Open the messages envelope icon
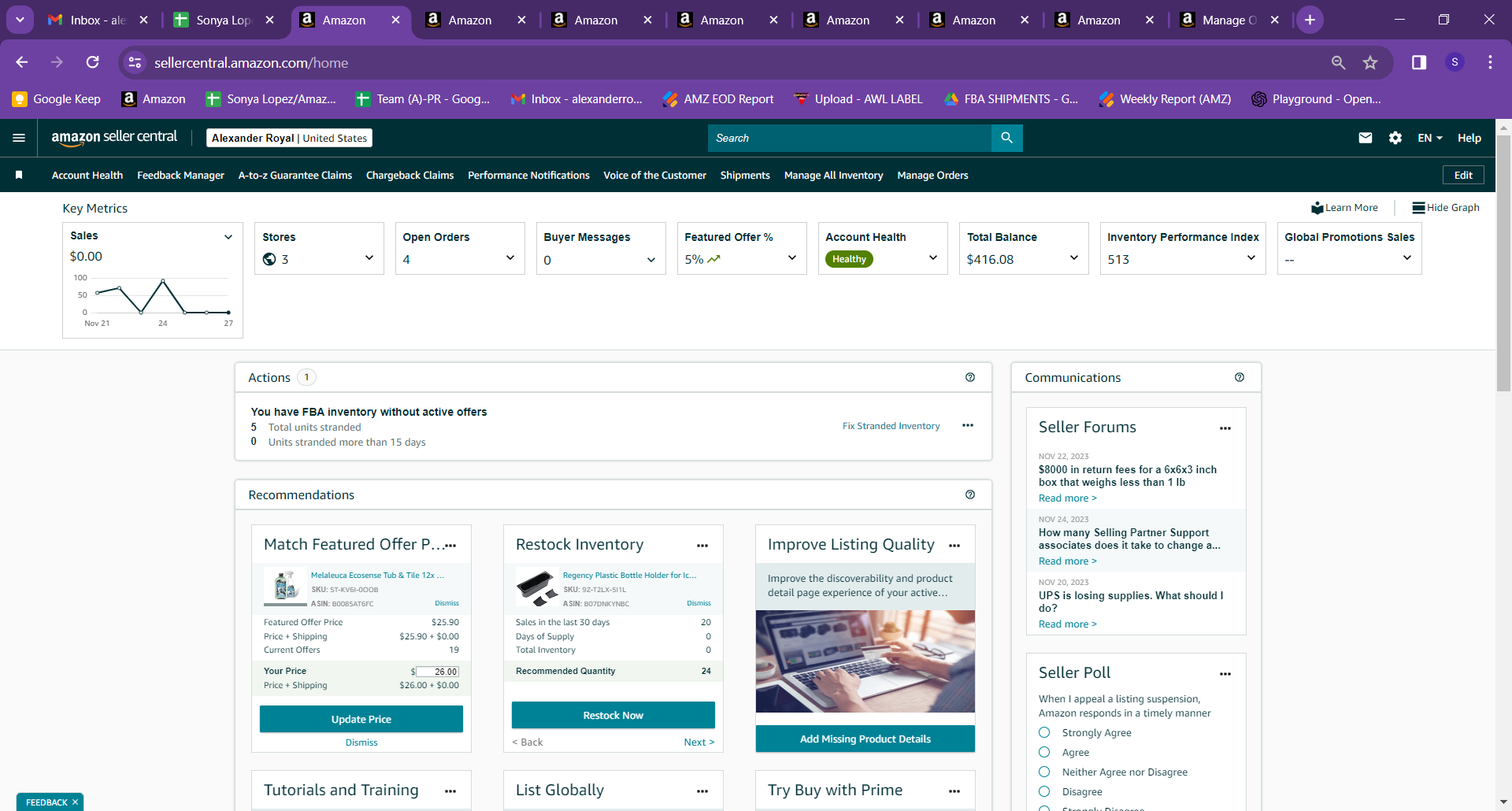 pyautogui.click(x=1366, y=138)
